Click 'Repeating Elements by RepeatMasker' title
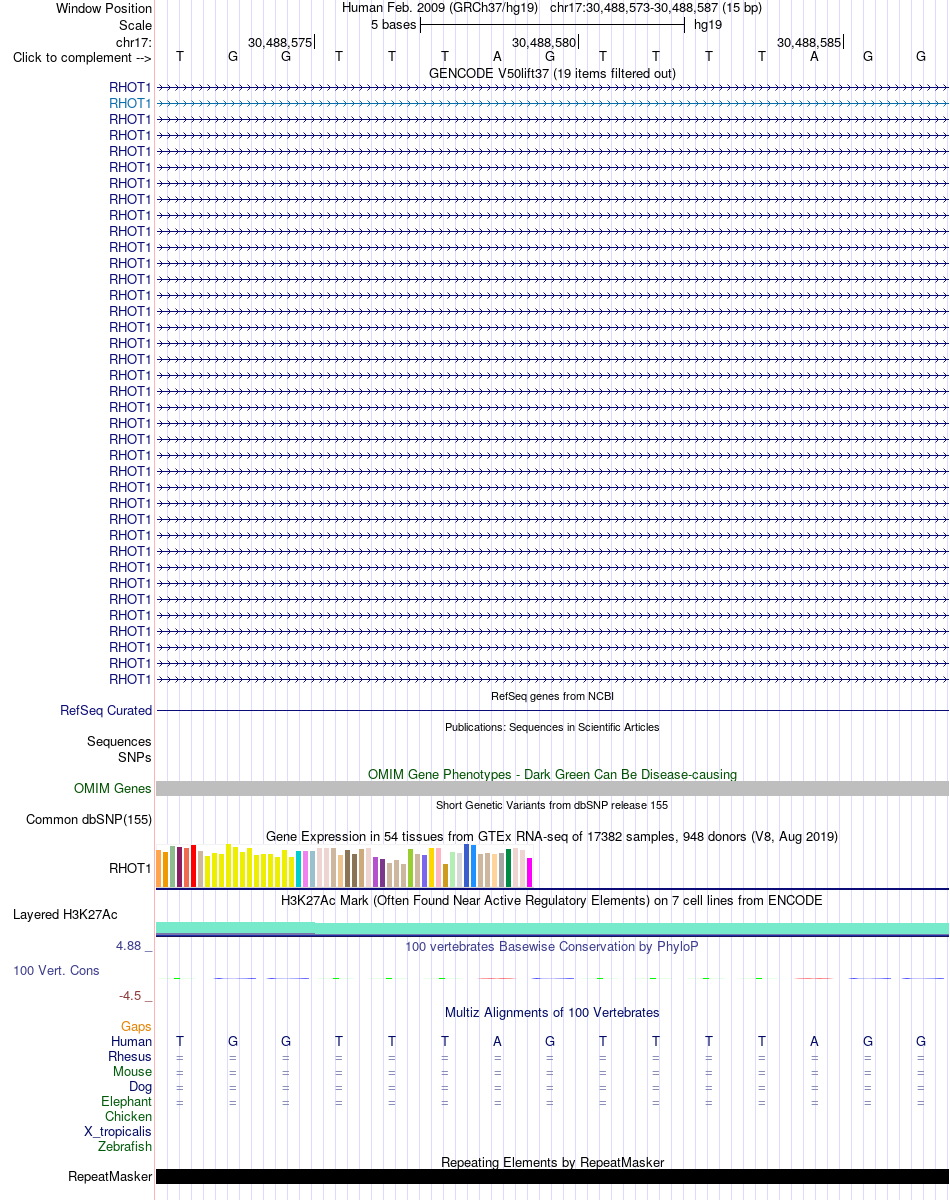 (552, 1162)
